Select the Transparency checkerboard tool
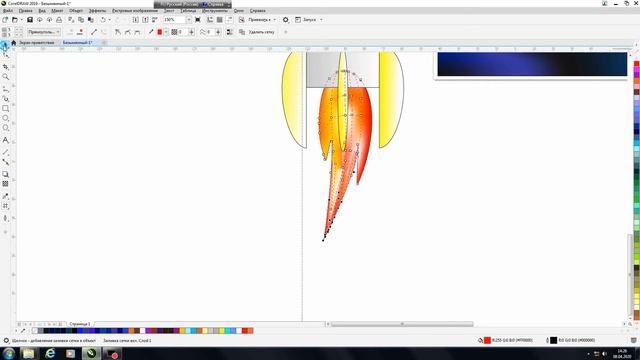Image resolution: width=640 pixels, height=360 pixels. pos(5,184)
